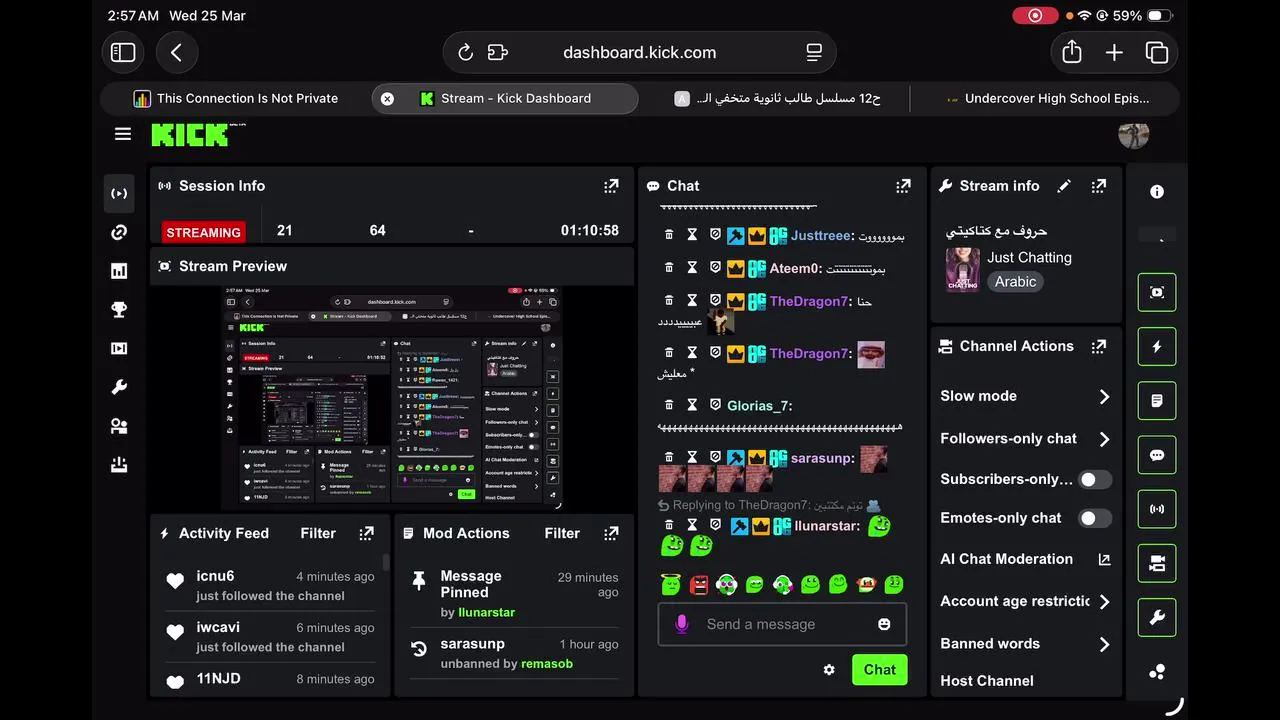The image size is (1280, 720).
Task: Click Host Channel action
Action: pos(987,681)
